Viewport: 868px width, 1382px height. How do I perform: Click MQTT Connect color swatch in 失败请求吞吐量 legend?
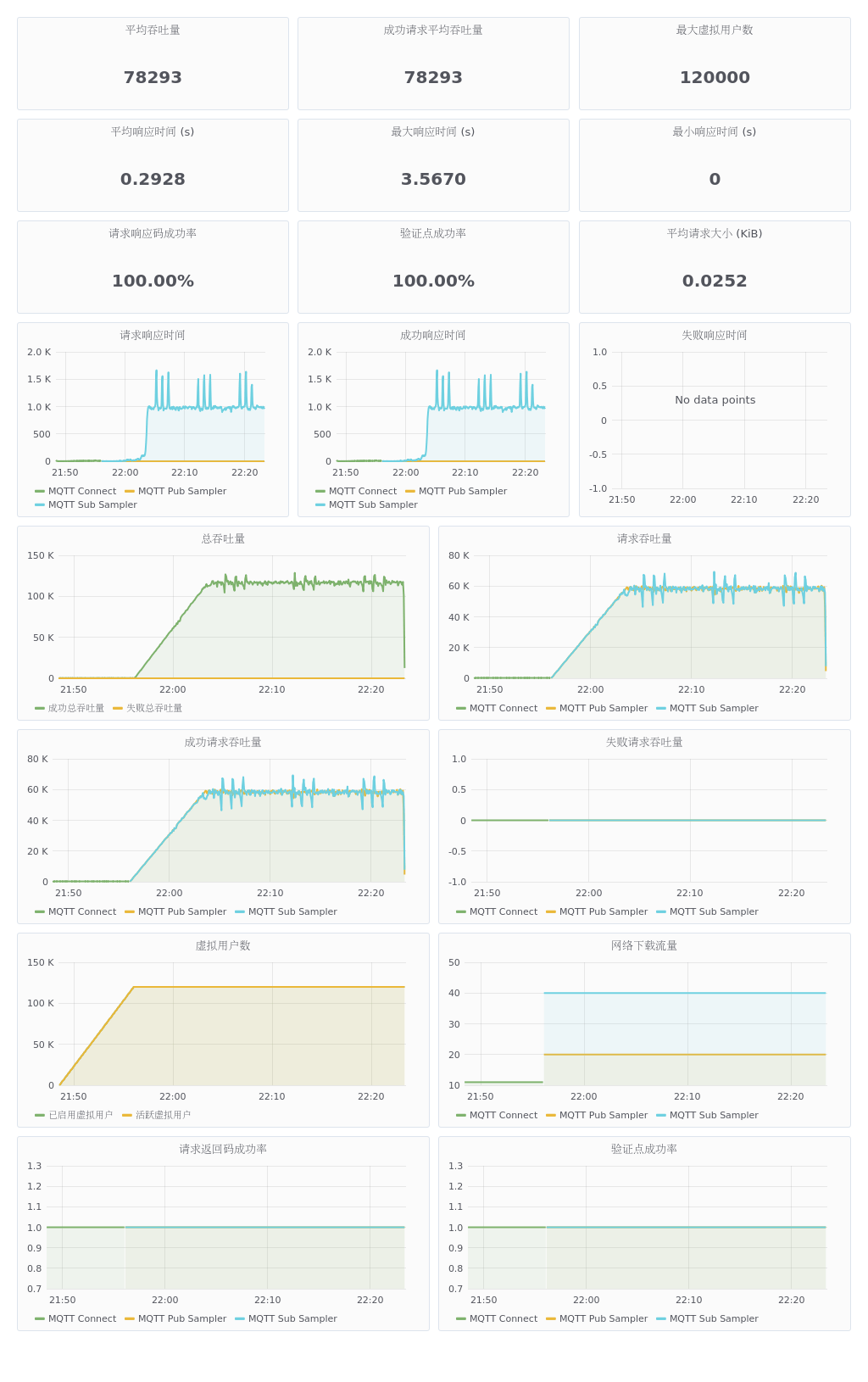click(461, 911)
